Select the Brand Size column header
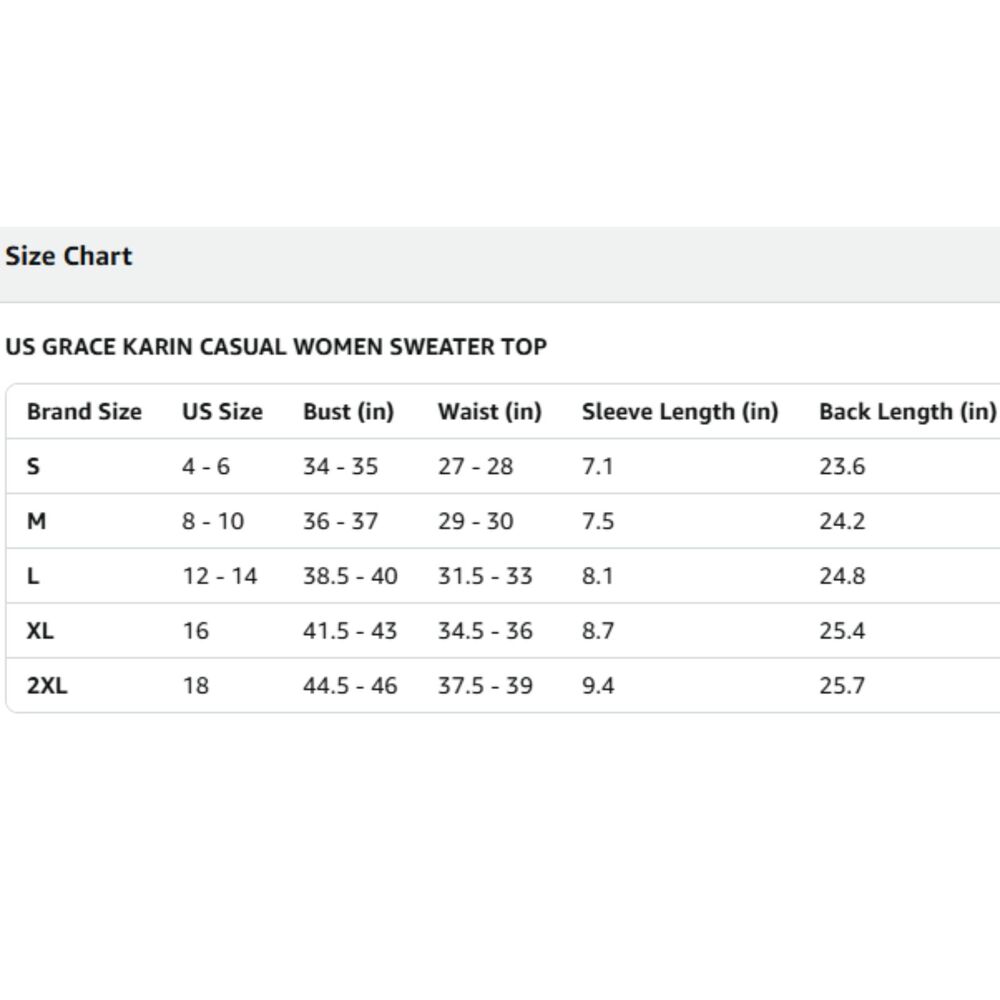1000x1000 pixels. coord(84,411)
